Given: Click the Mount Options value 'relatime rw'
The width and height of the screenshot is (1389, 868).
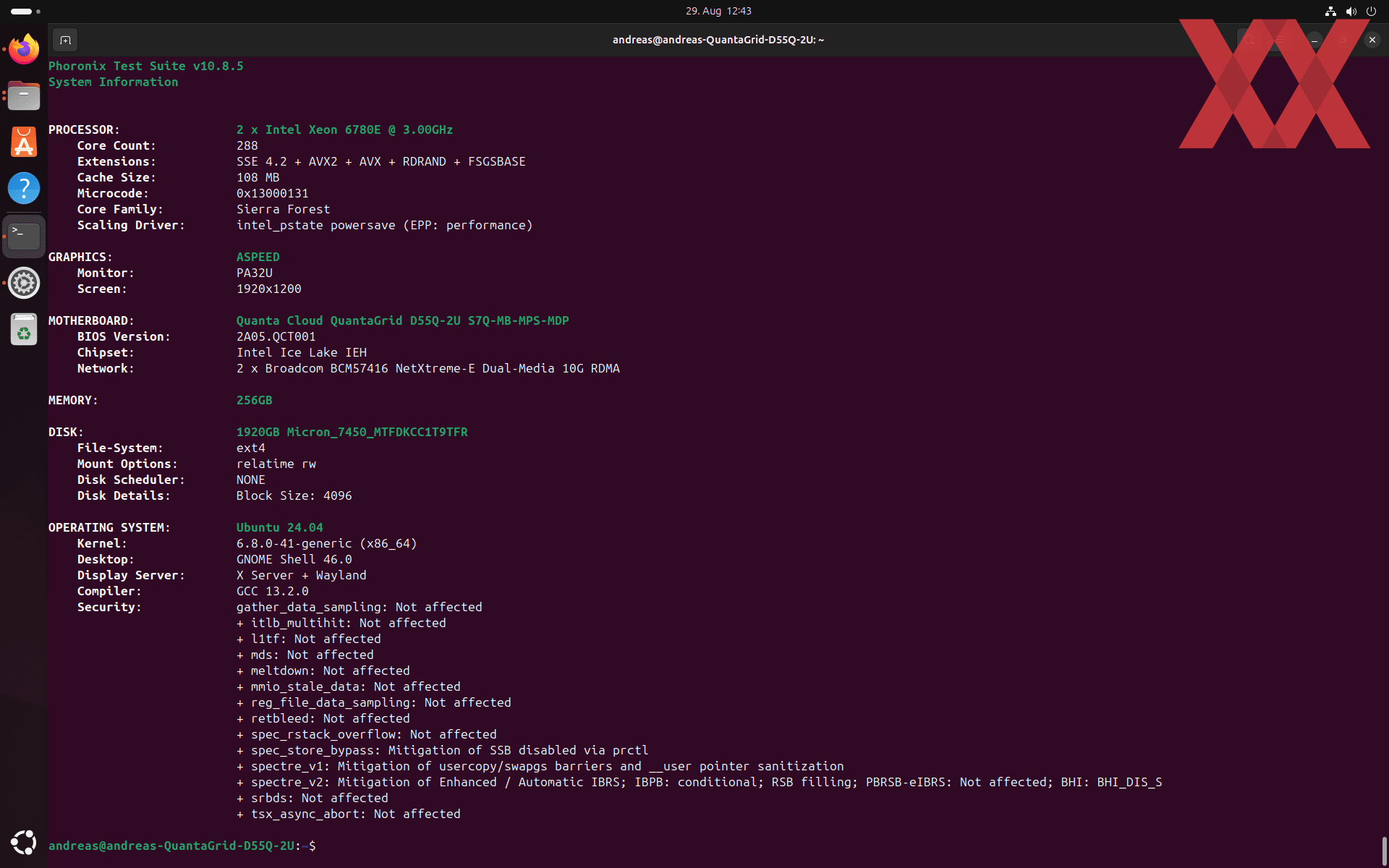Looking at the screenshot, I should click(x=276, y=464).
